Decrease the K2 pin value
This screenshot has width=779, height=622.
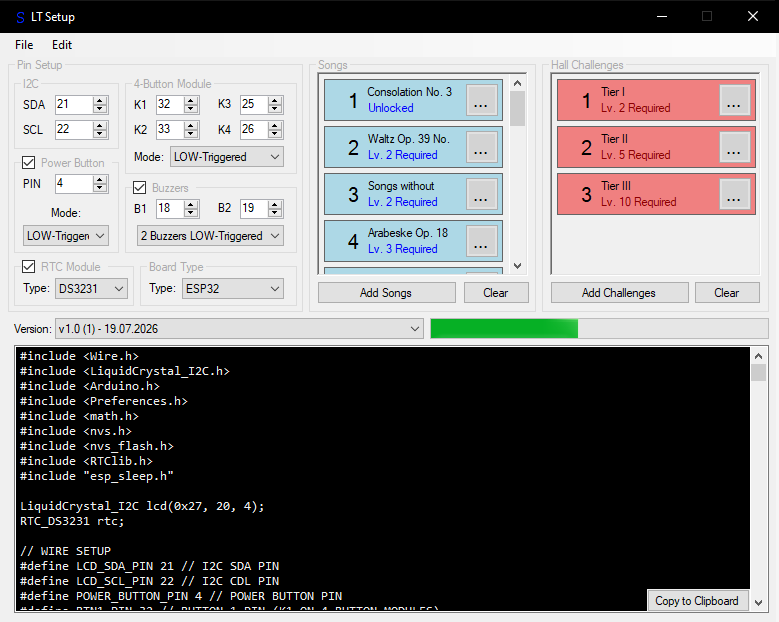(191, 134)
